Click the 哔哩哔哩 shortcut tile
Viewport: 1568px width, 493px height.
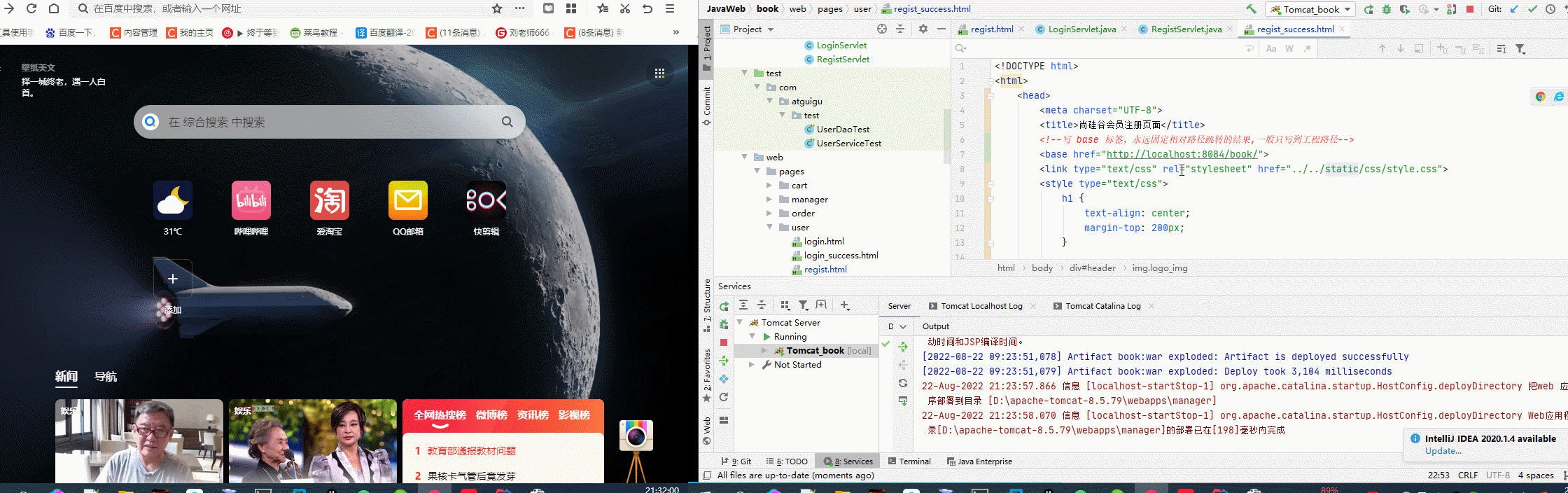coord(251,208)
